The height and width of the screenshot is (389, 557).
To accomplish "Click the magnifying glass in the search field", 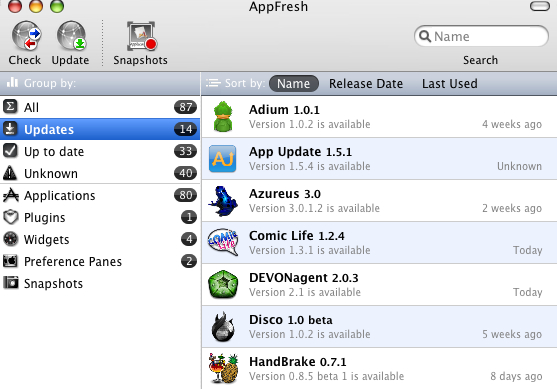I will [424, 36].
